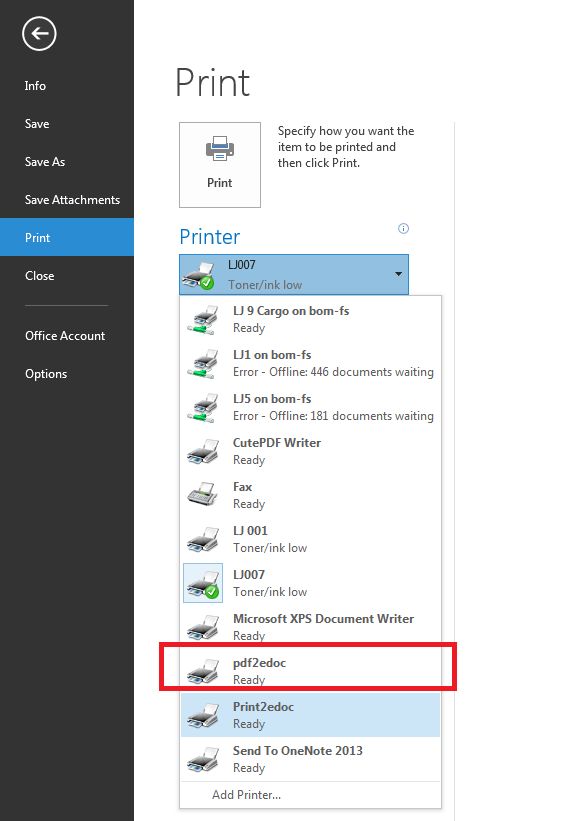Click the large Print button
Image resolution: width=573 pixels, height=821 pixels.
point(220,165)
